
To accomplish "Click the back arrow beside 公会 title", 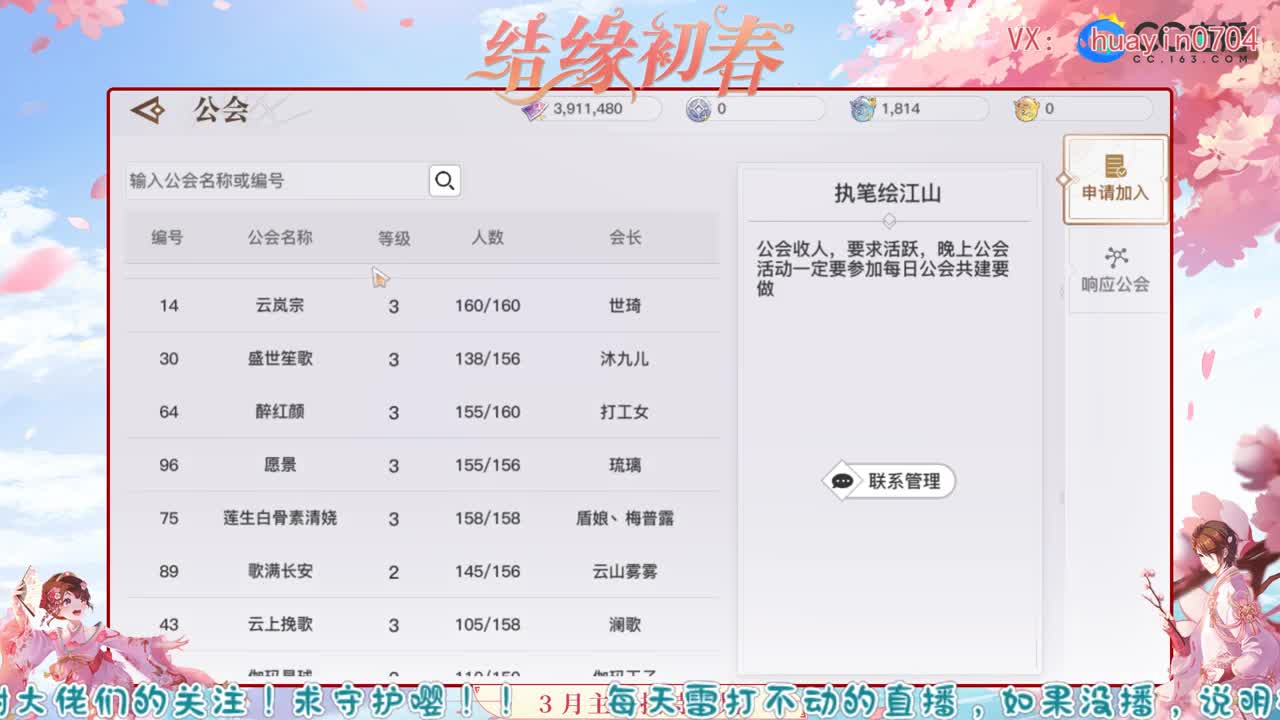I will (x=147, y=110).
